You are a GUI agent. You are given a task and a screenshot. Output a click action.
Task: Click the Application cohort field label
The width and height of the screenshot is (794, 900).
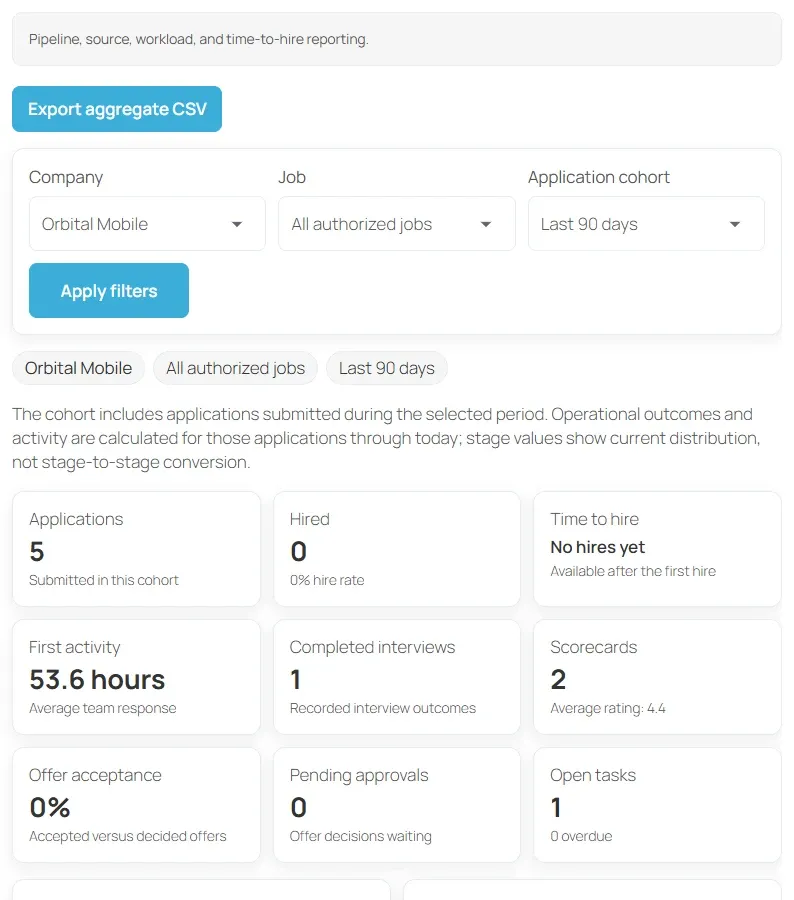599,177
